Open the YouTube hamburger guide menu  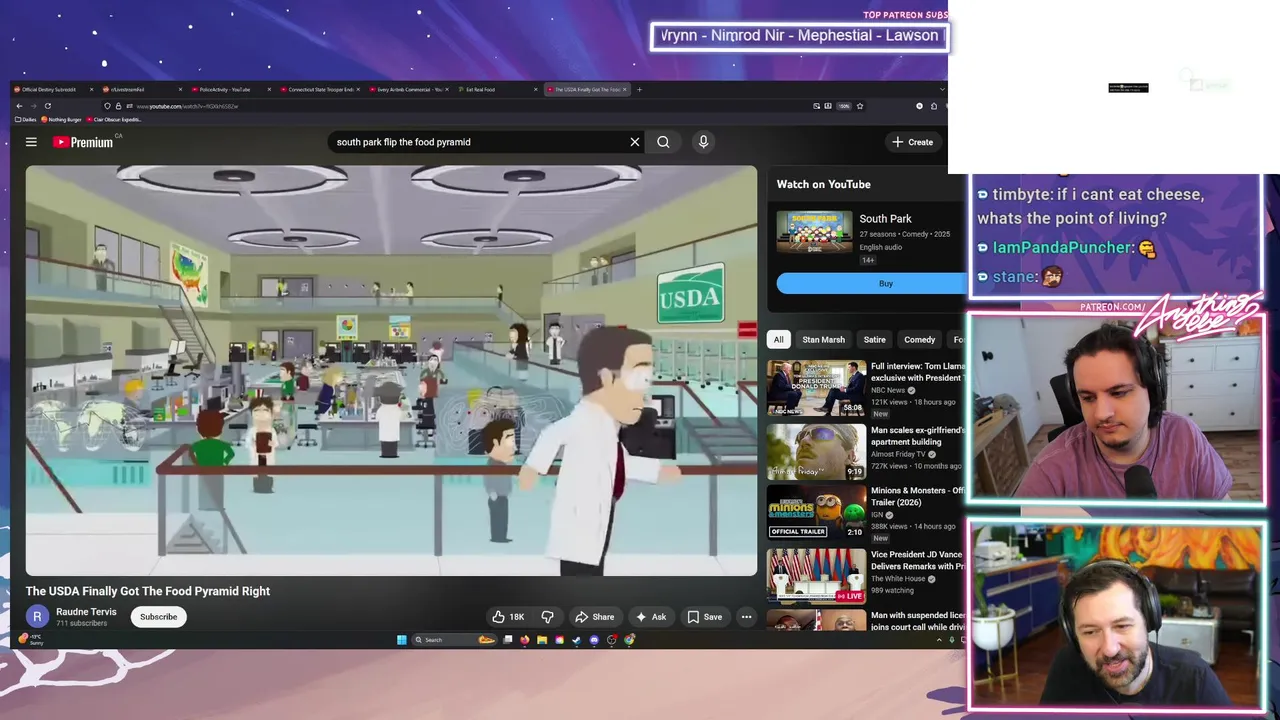(31, 142)
